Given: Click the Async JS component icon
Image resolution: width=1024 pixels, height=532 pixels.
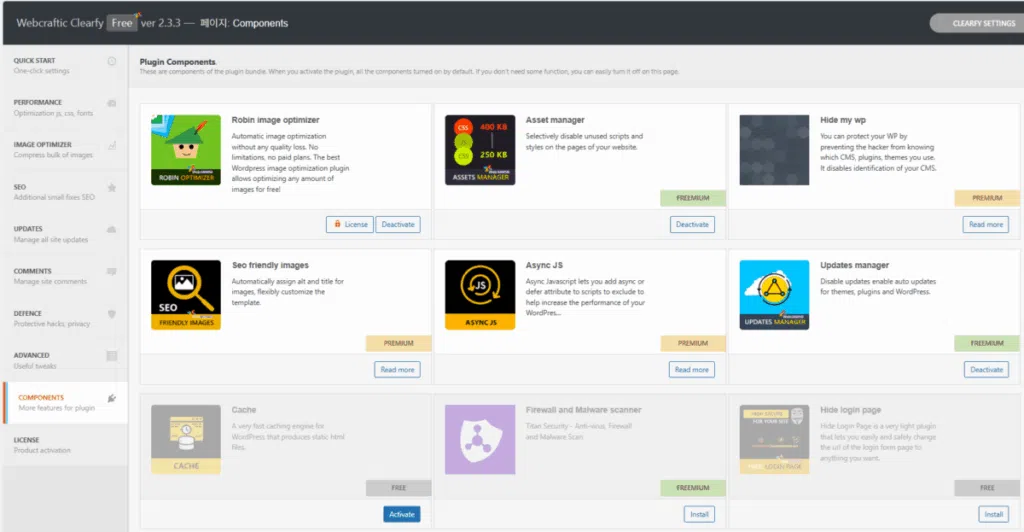Looking at the screenshot, I should (480, 295).
